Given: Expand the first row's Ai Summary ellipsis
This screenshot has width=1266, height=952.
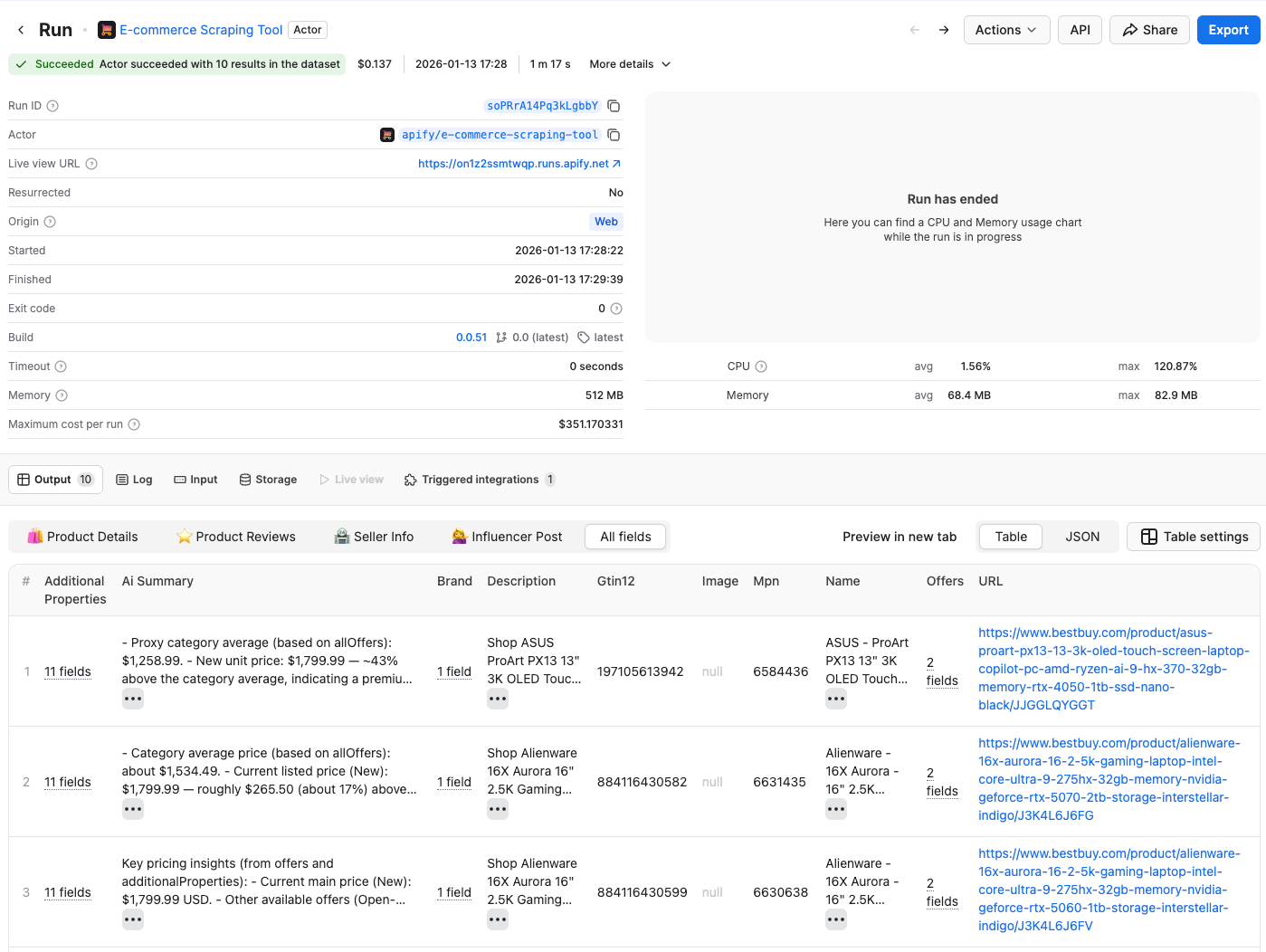Looking at the screenshot, I should point(133,699).
